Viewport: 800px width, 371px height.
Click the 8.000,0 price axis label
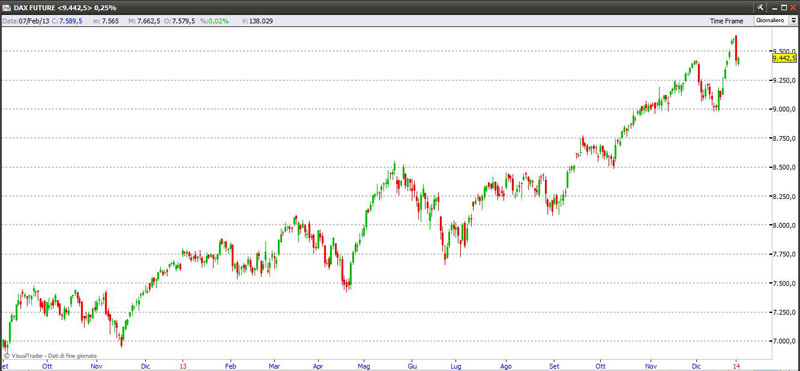[785, 226]
